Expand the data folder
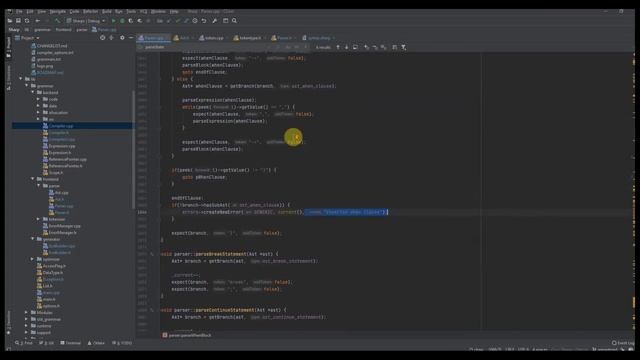640x360 pixels. click(38, 106)
